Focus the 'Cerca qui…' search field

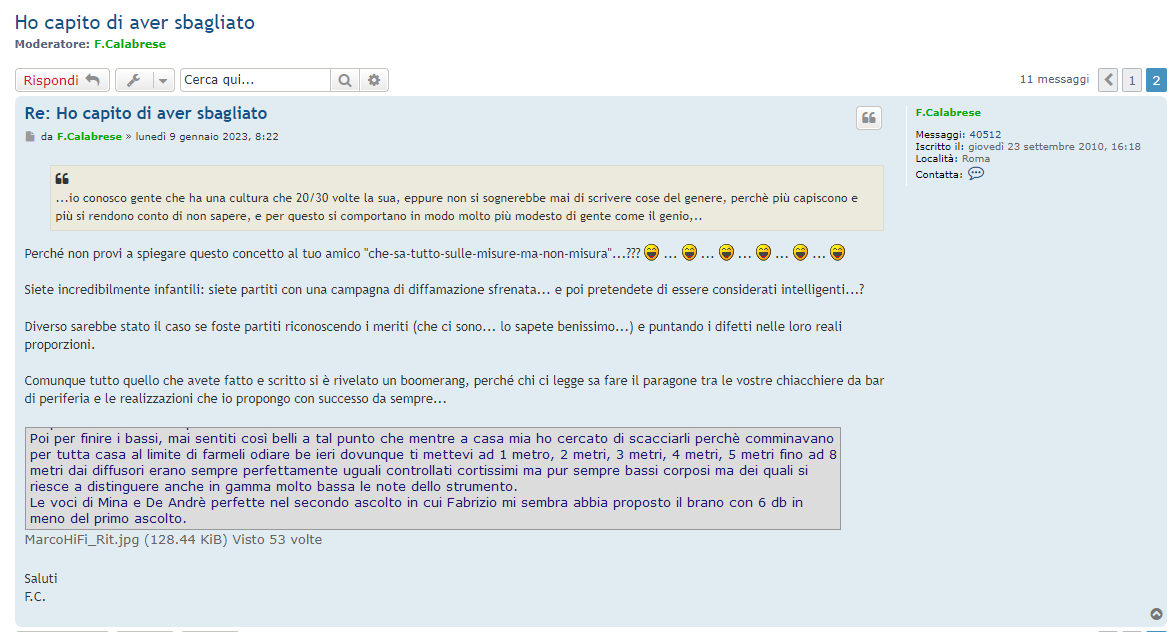pyautogui.click(x=255, y=80)
